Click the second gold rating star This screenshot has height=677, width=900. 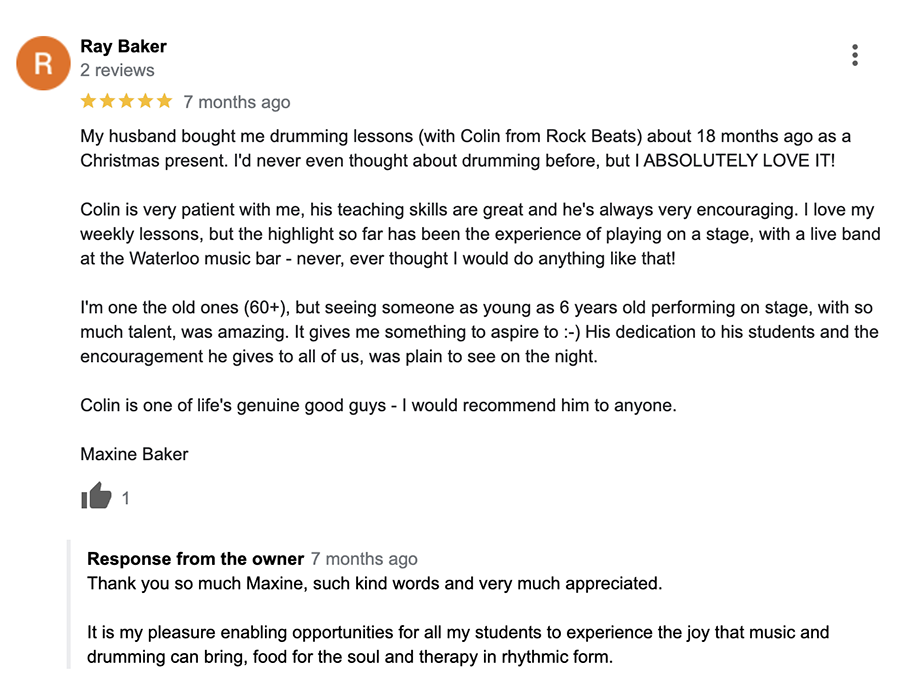(x=107, y=101)
